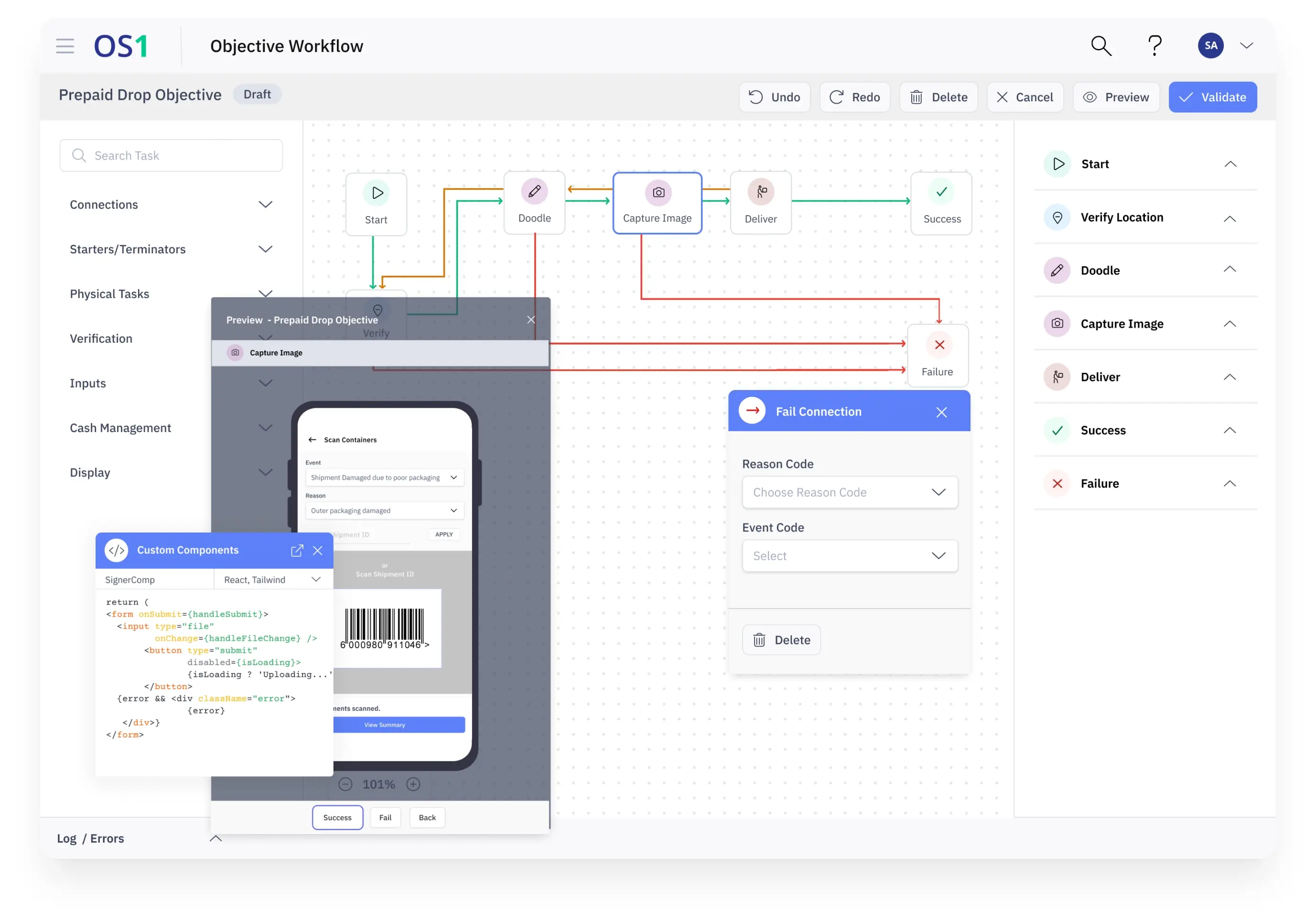The image size is (1316, 922).
Task: Cancel the workflow edit
Action: point(1025,97)
